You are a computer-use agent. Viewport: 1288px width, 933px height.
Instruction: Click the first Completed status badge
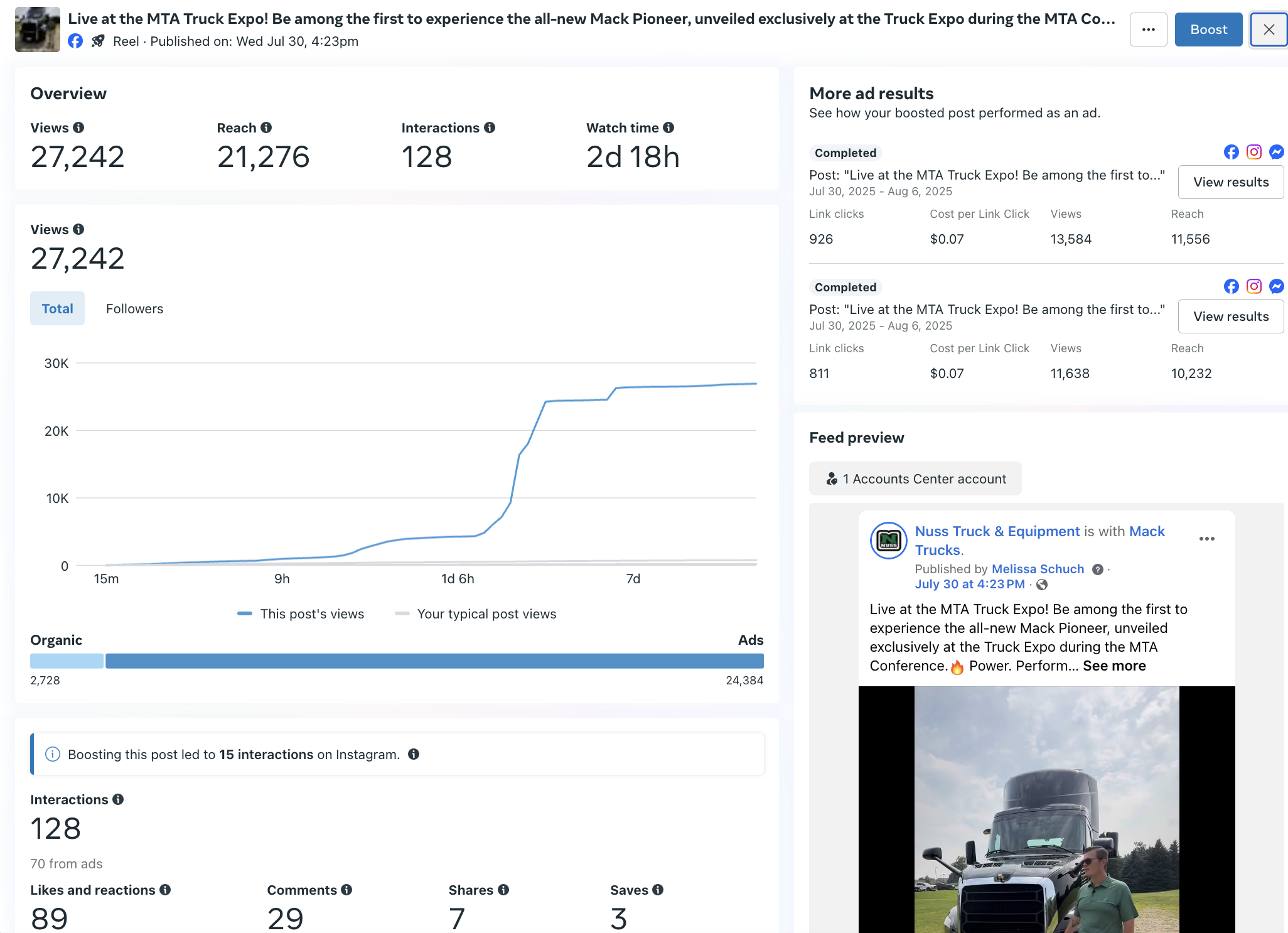[845, 153]
